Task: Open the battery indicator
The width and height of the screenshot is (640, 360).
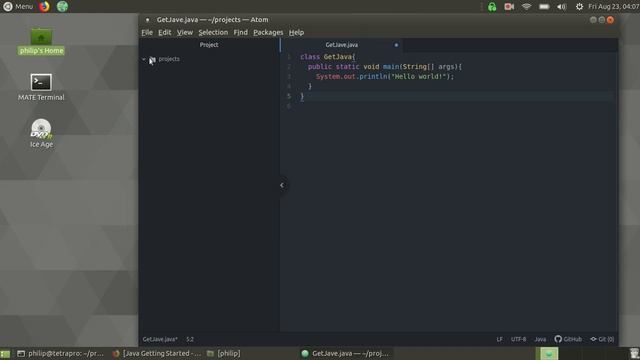Action: coord(544,7)
